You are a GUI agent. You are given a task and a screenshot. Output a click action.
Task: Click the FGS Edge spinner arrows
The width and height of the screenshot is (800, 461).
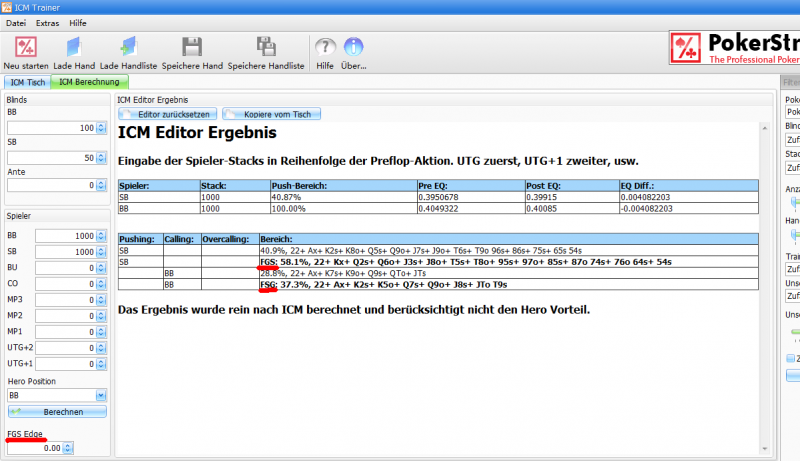pos(68,448)
